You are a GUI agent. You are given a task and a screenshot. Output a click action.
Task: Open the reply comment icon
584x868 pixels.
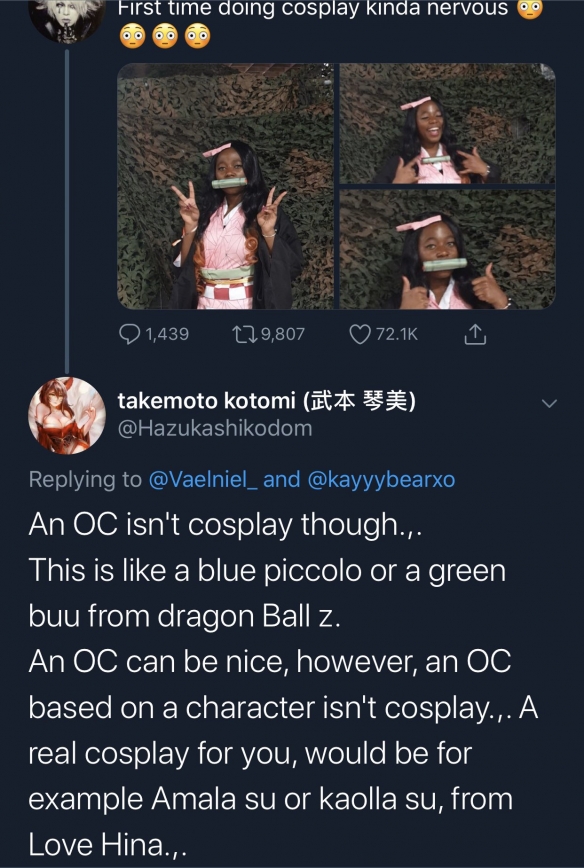130,334
